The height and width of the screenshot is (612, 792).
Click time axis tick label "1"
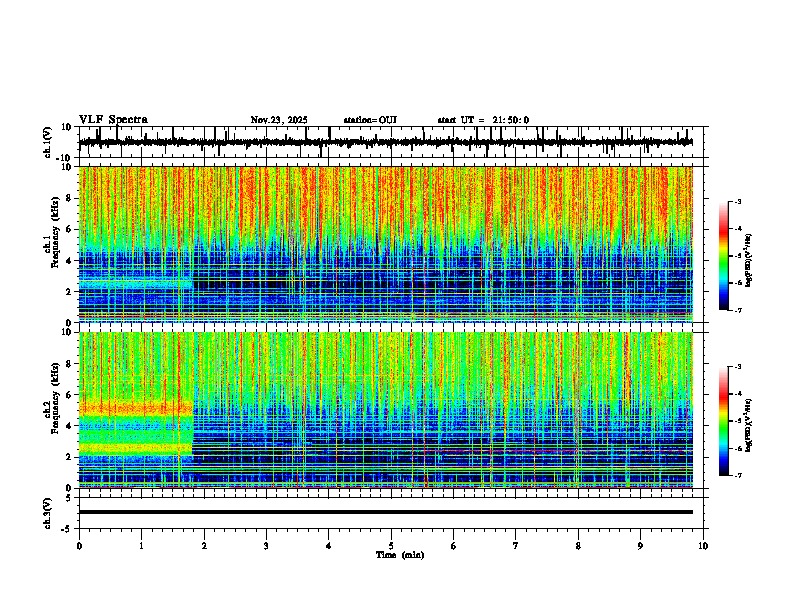[x=141, y=546]
